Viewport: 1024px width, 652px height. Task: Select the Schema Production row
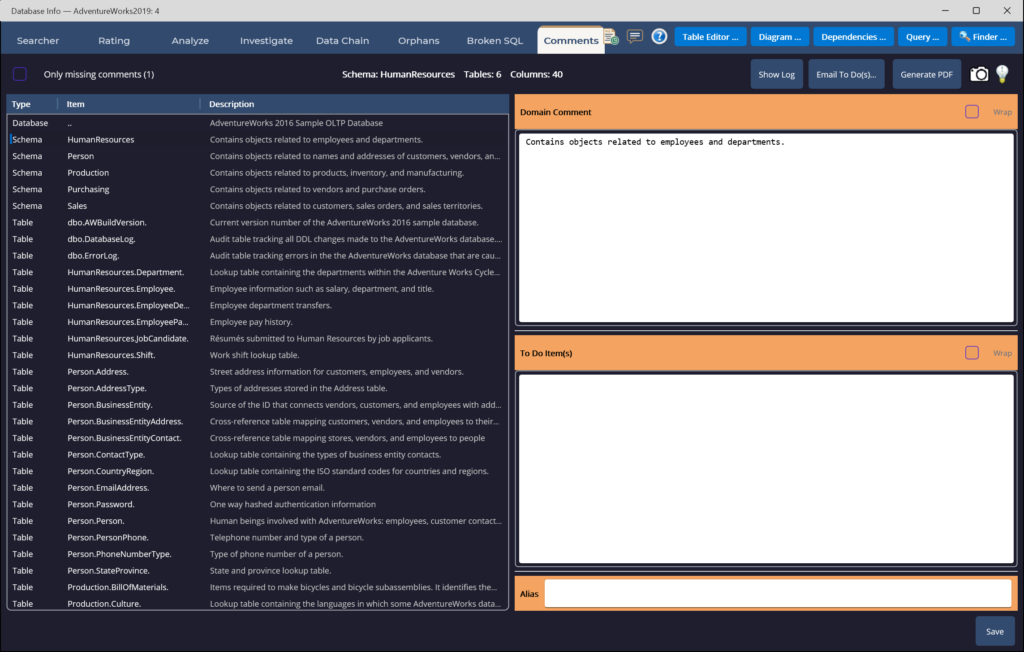click(x=258, y=172)
